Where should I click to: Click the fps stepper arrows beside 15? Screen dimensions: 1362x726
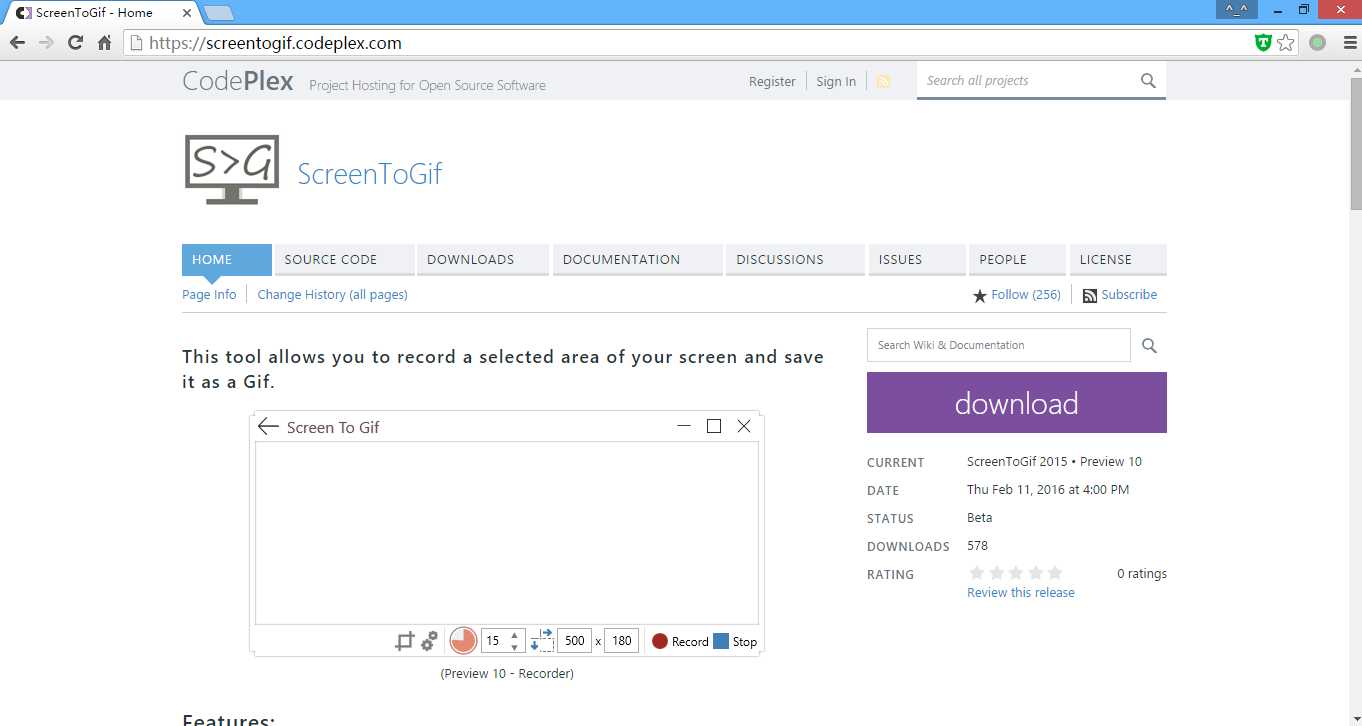[x=515, y=641]
